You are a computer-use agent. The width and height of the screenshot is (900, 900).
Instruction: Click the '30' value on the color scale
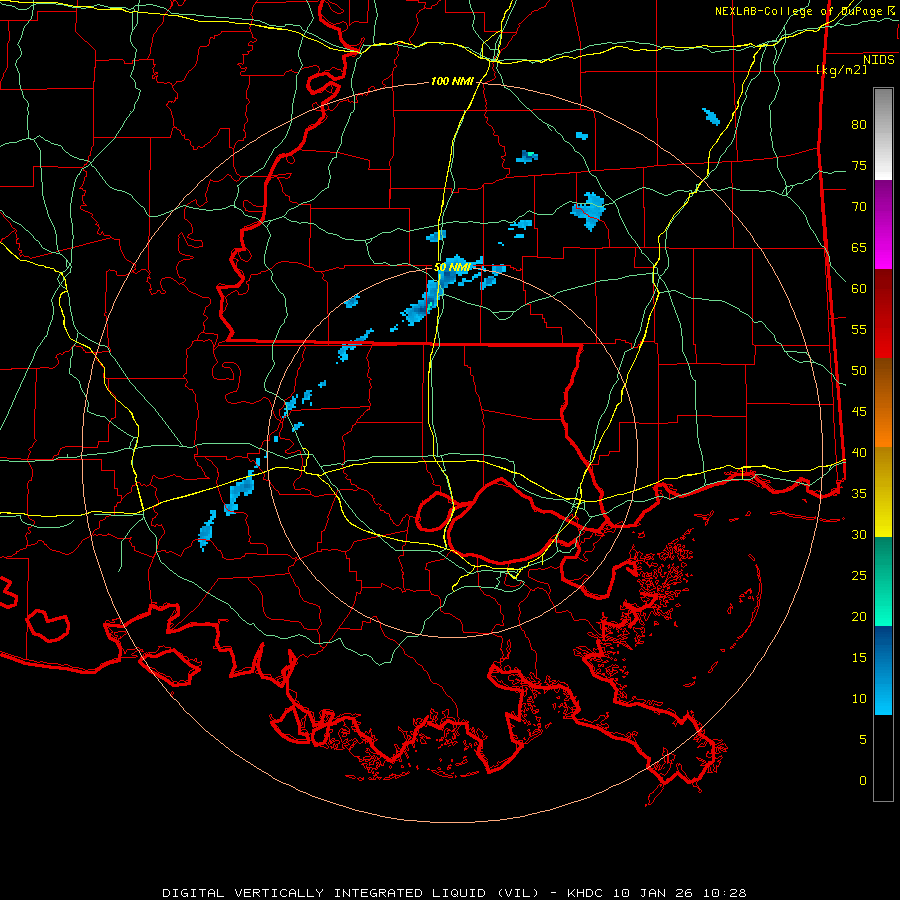coord(859,534)
